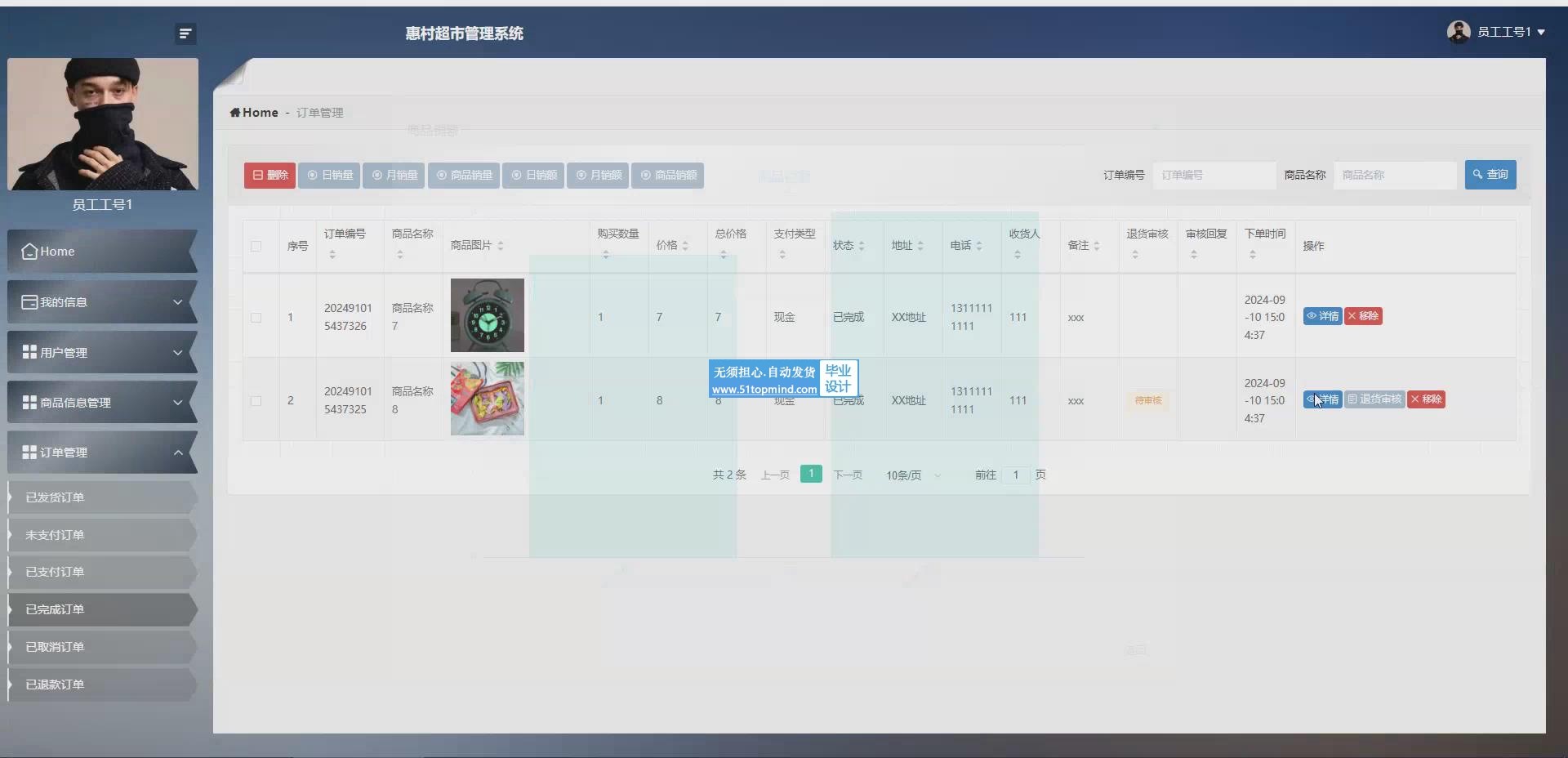Collapse sidebar with the menu fold icon
The width and height of the screenshot is (1568, 758).
185,33
